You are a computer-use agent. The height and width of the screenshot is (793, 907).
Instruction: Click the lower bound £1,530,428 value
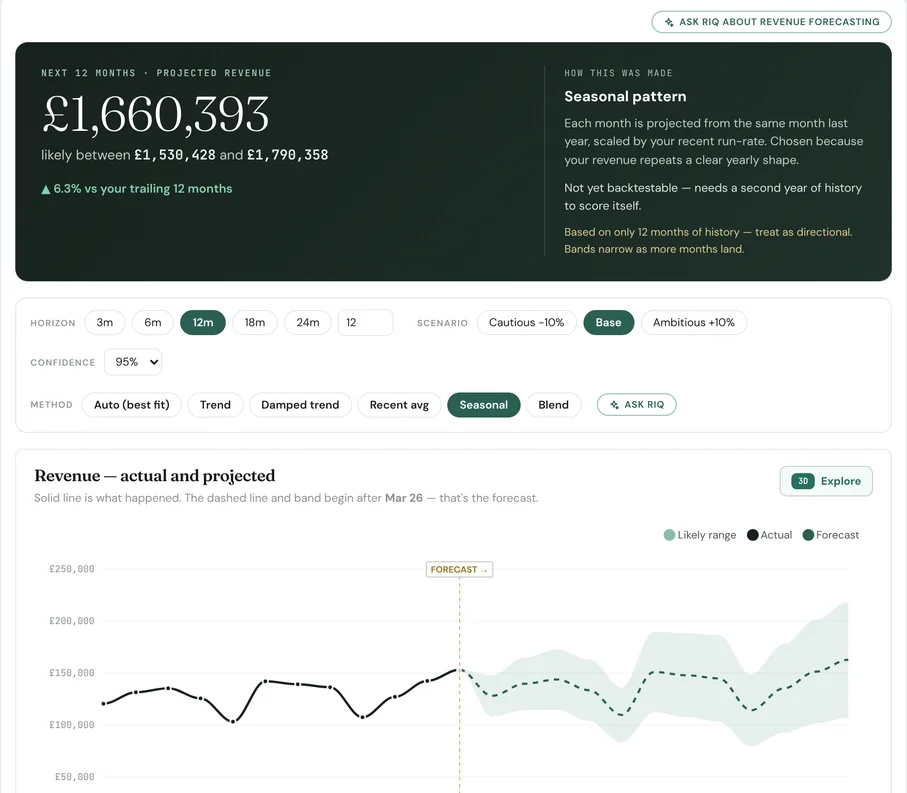click(175, 155)
